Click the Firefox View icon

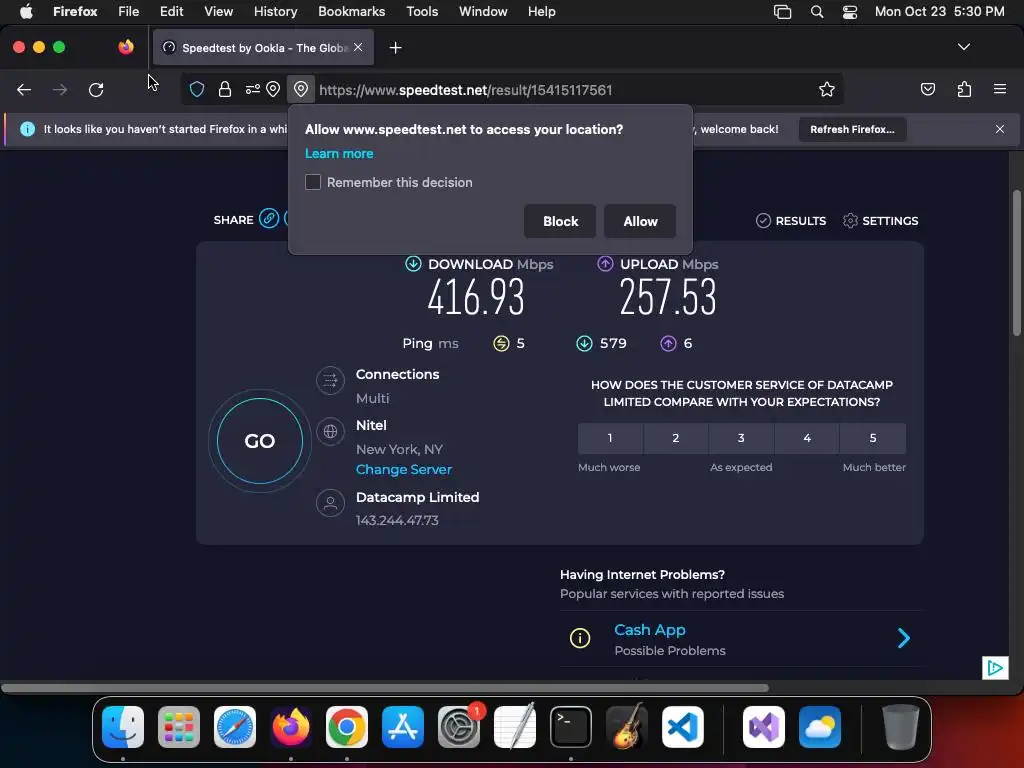tap(126, 47)
